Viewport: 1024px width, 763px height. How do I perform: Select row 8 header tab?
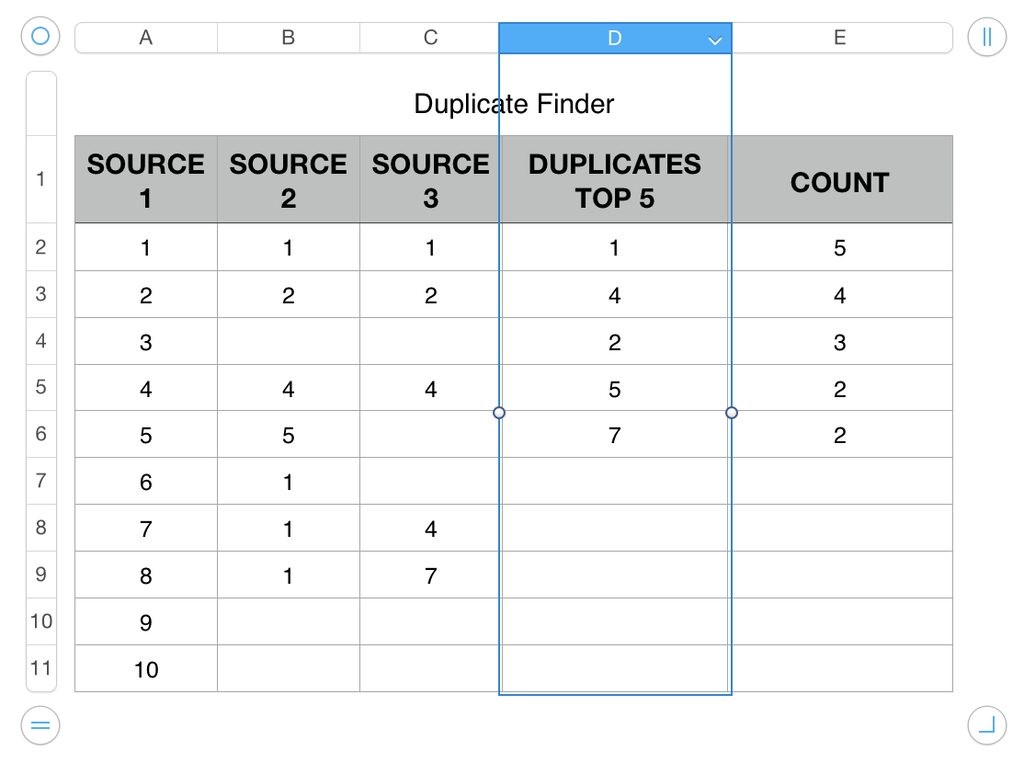41,528
